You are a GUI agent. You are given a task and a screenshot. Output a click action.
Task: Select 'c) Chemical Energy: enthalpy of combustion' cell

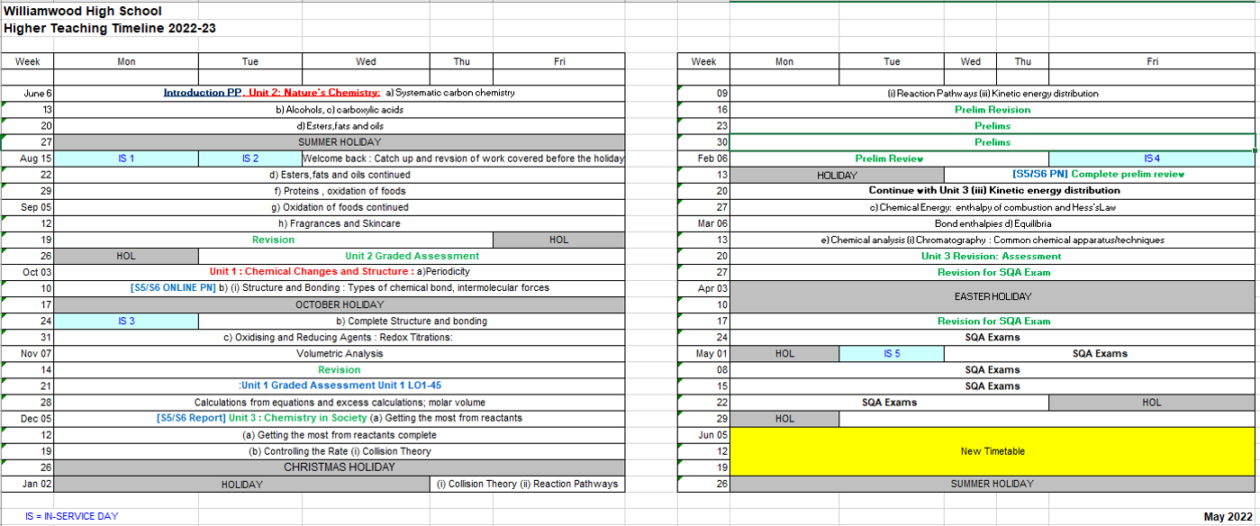pos(992,207)
